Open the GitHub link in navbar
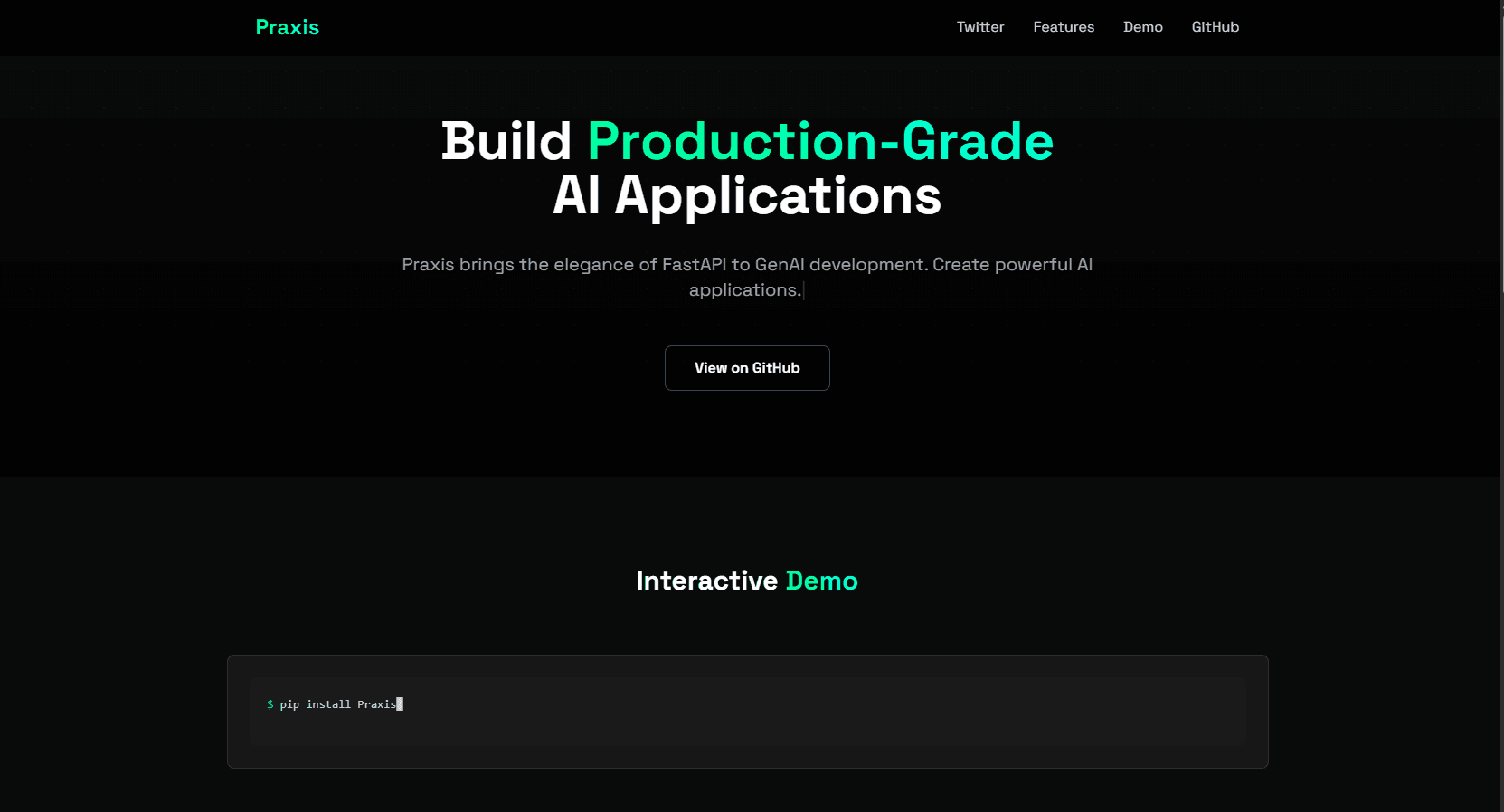Screen dimensions: 1504x812 coord(1215,27)
